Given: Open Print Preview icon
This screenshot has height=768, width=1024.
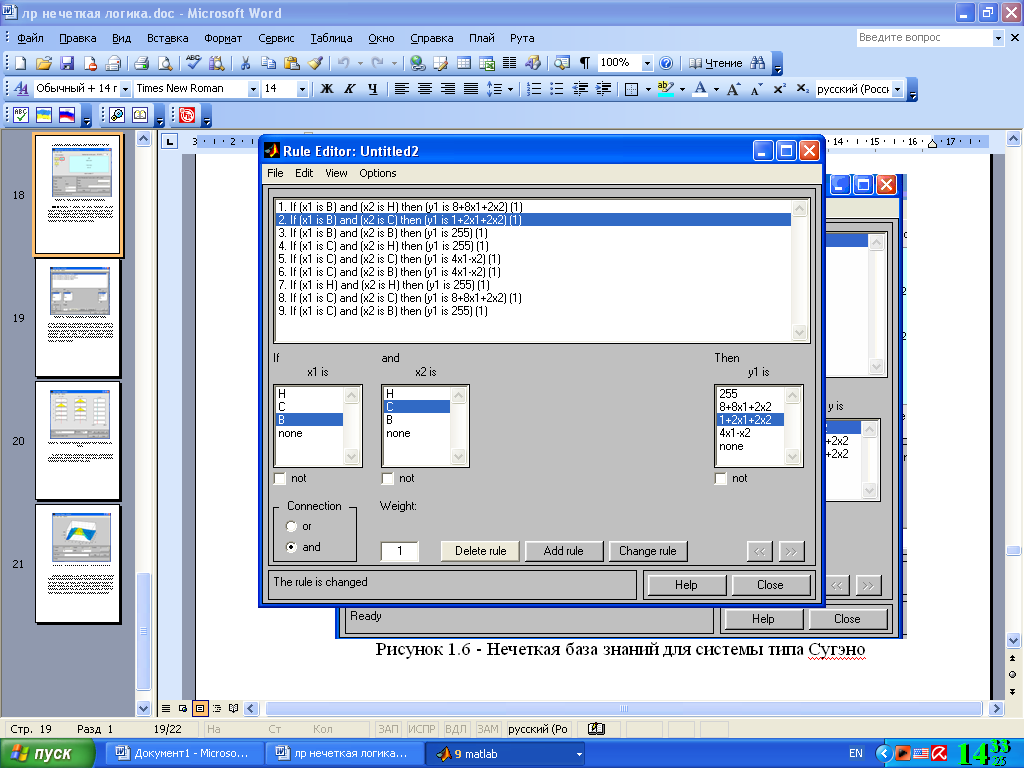Looking at the screenshot, I should click(x=165, y=63).
